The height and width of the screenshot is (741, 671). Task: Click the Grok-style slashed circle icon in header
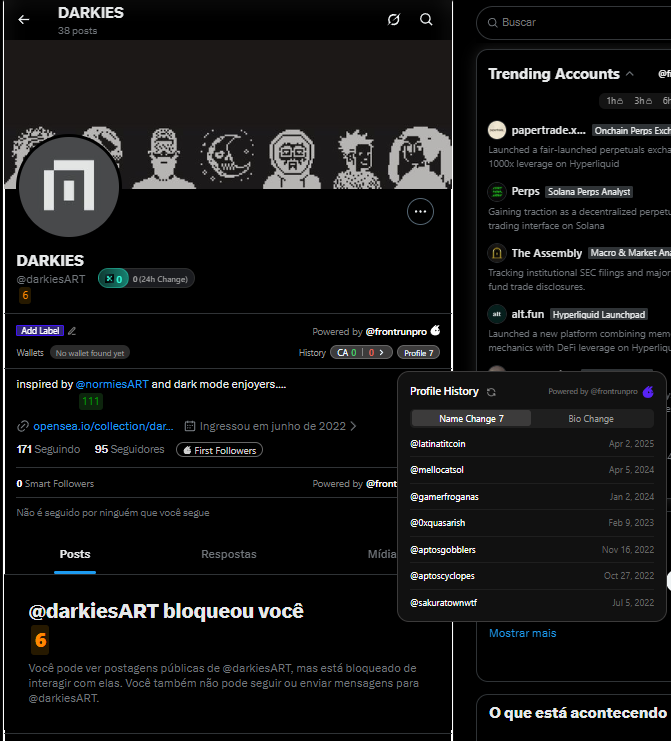pyautogui.click(x=394, y=19)
